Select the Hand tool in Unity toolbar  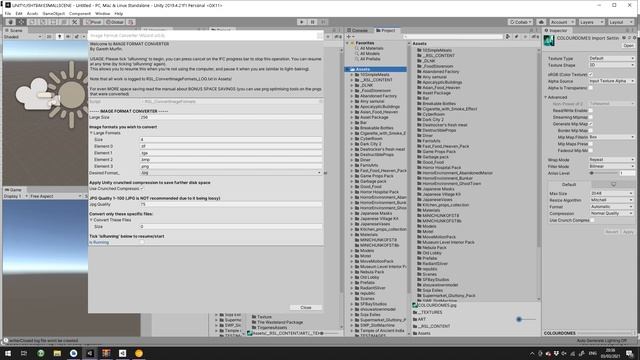pyautogui.click(x=11, y=22)
